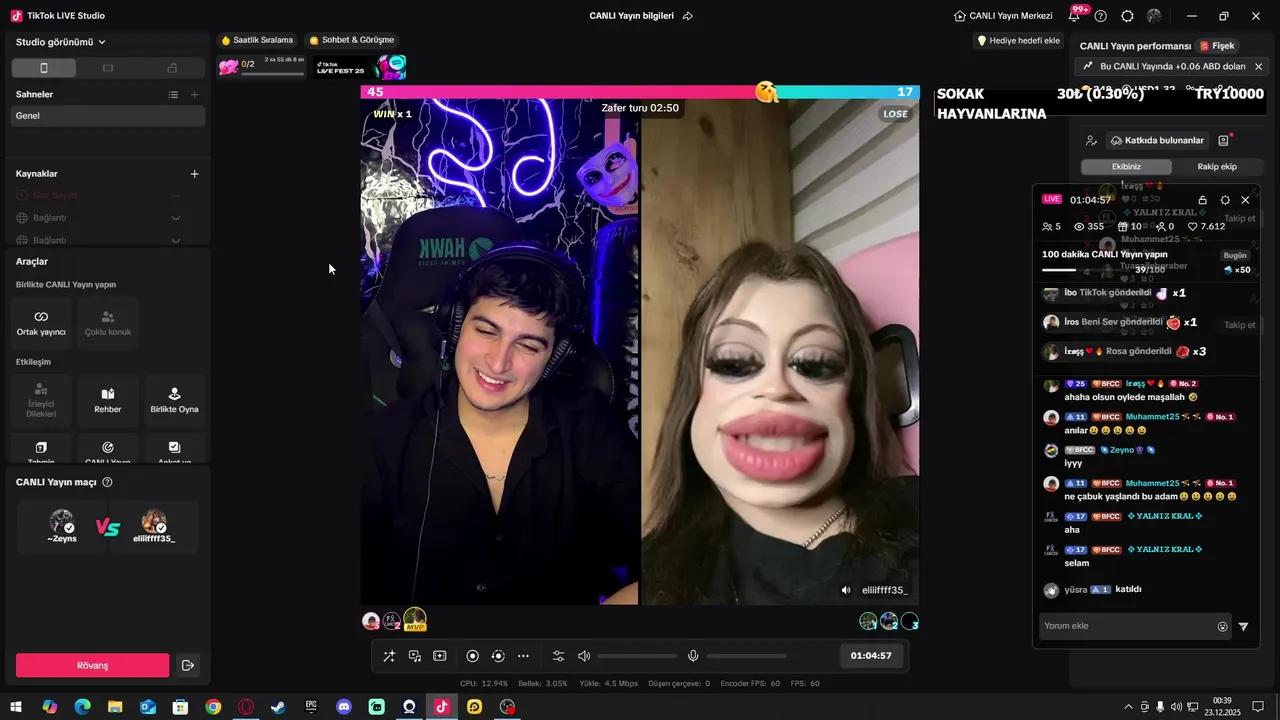Add a new scene in Sahneler
This screenshot has height=720, width=1280.
(x=195, y=94)
